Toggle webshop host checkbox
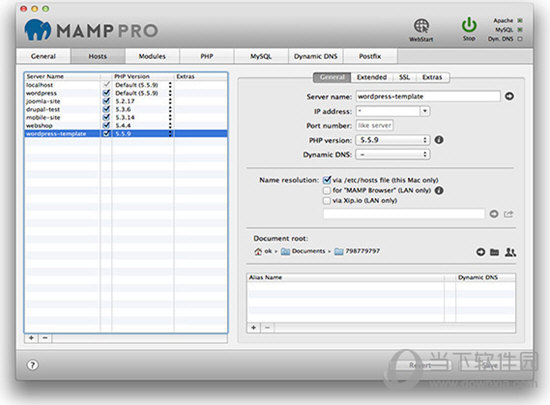Screen dimensions: 550x405 click(106, 125)
